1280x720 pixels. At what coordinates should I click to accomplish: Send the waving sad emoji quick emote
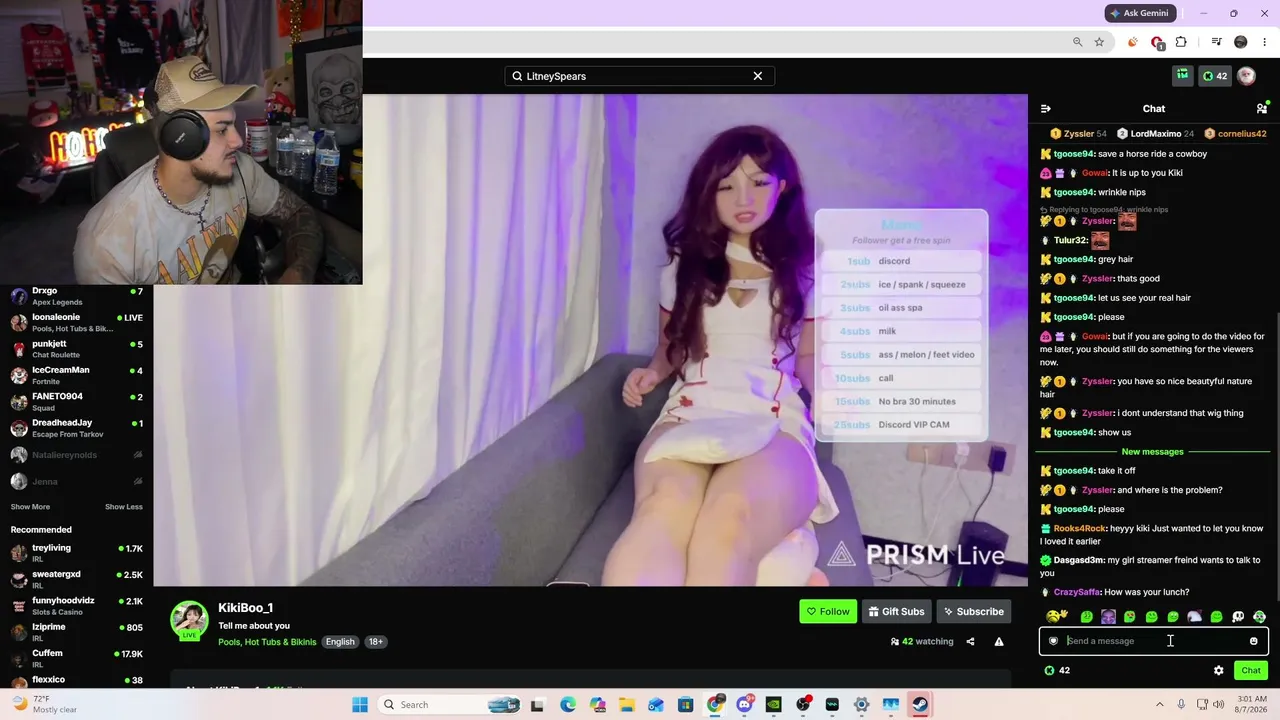click(x=1056, y=616)
